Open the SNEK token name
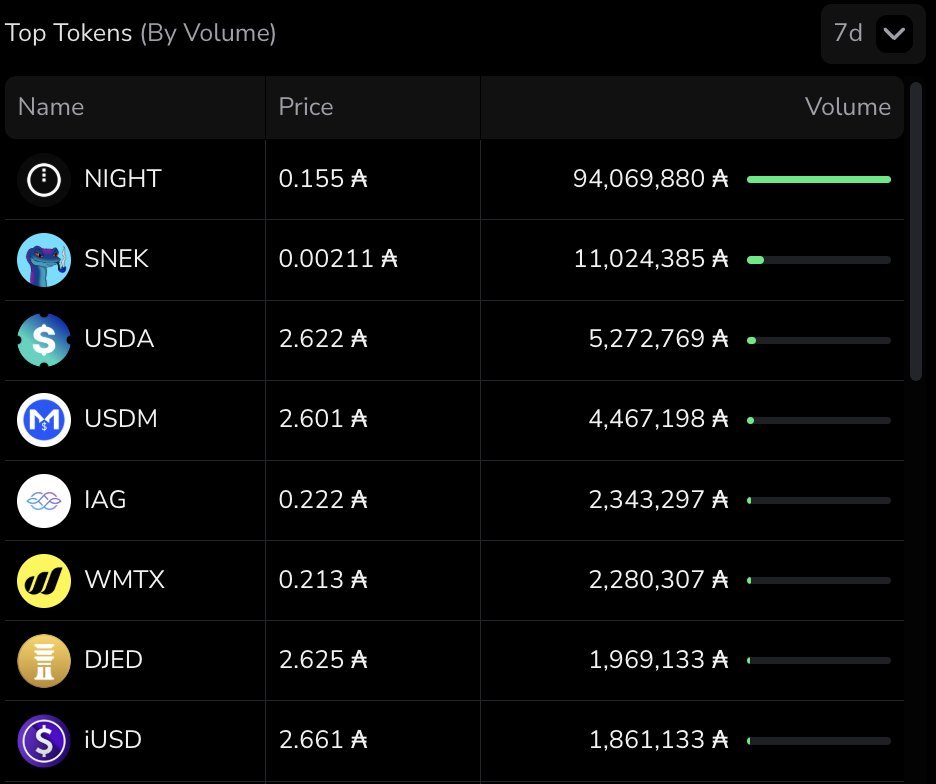This screenshot has width=936, height=784. click(116, 259)
